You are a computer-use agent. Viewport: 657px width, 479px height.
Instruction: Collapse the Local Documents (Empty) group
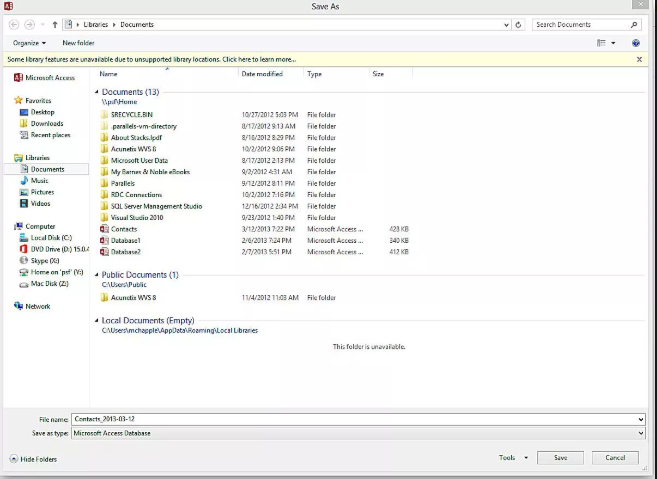(x=97, y=321)
